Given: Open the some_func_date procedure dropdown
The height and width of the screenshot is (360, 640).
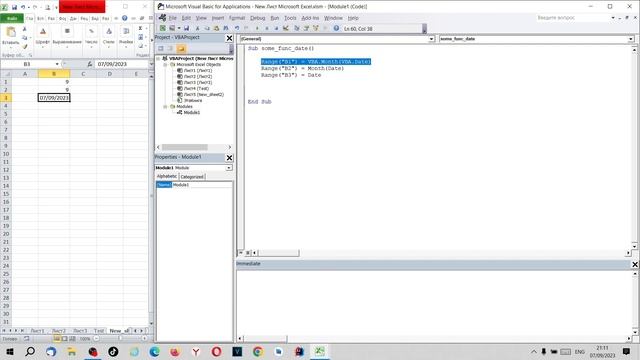Looking at the screenshot, I should tap(631, 39).
